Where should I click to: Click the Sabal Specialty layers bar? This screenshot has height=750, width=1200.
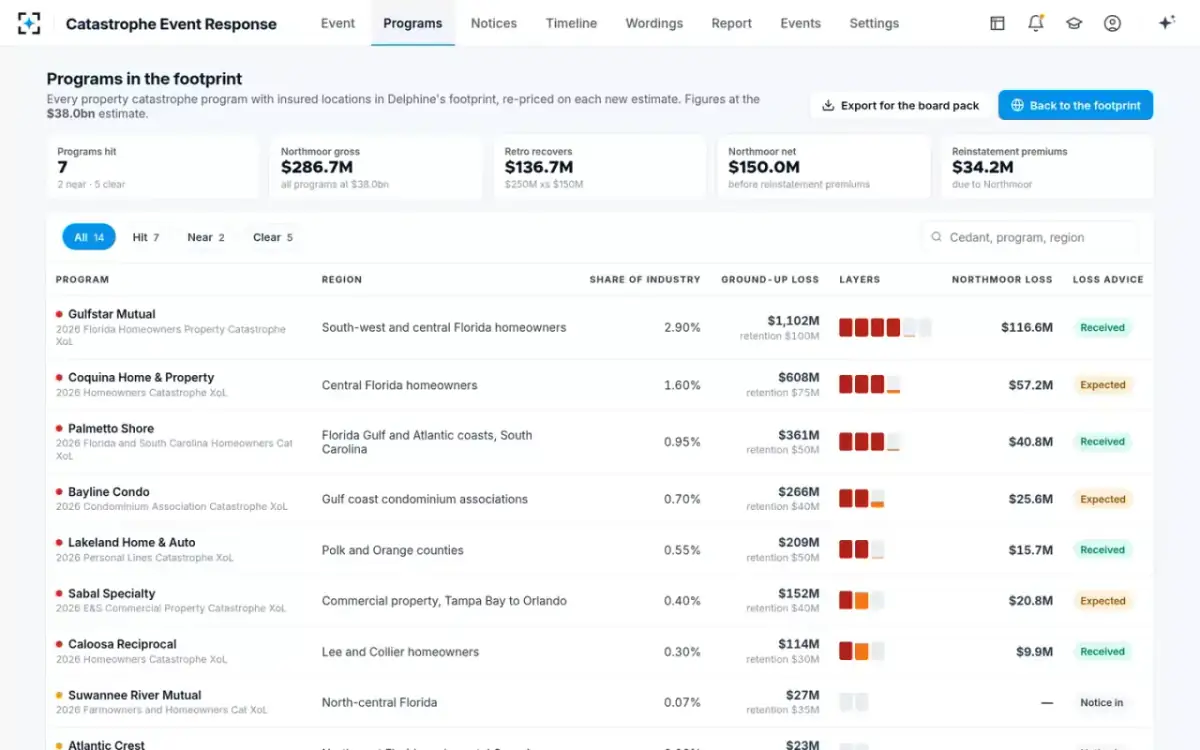point(862,601)
